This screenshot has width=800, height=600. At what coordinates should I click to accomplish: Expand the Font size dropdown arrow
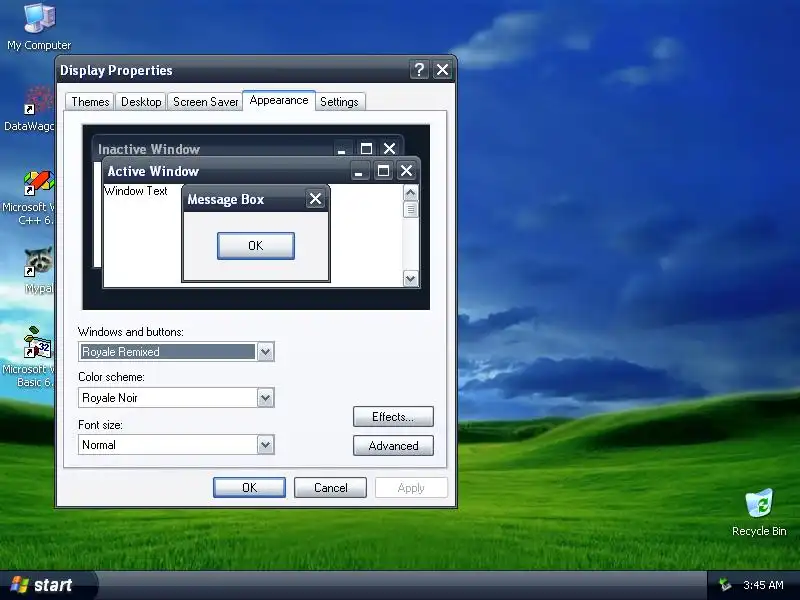[x=265, y=444]
